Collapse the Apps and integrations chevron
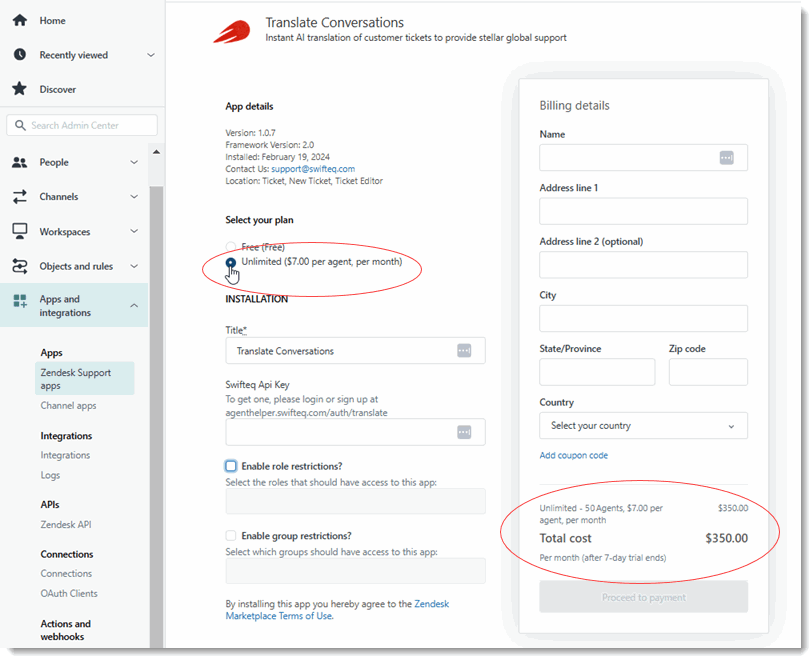The height and width of the screenshot is (656, 809). point(134,306)
